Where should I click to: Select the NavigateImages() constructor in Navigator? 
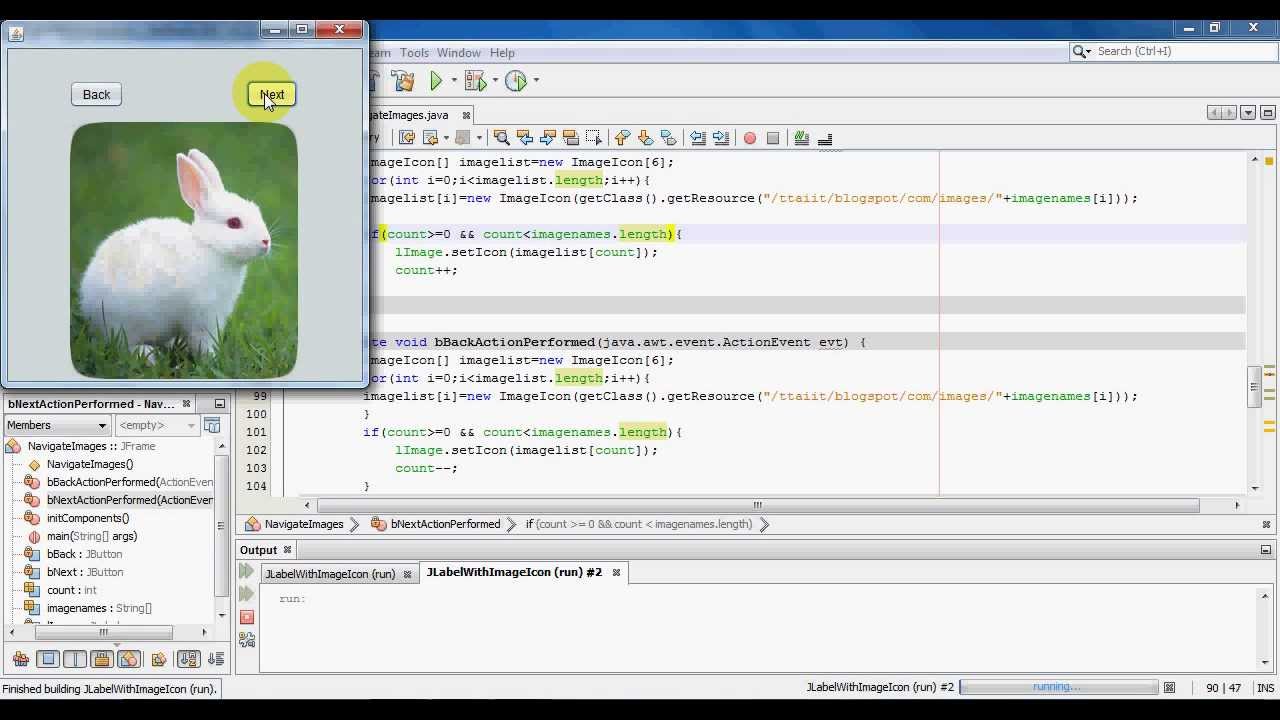89,464
